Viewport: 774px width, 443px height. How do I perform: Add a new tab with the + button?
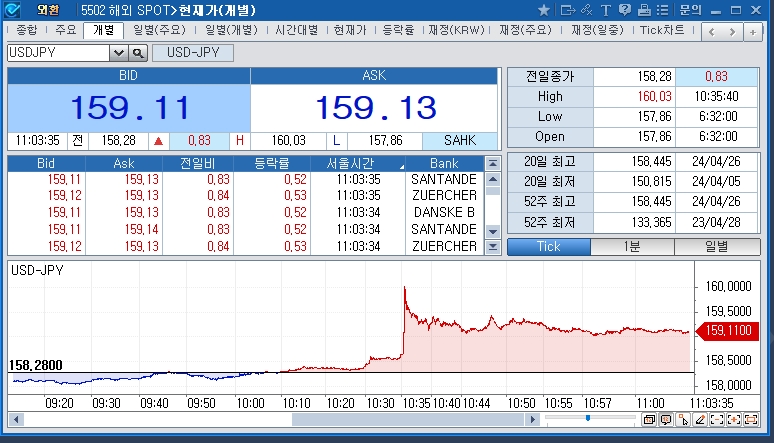click(753, 32)
